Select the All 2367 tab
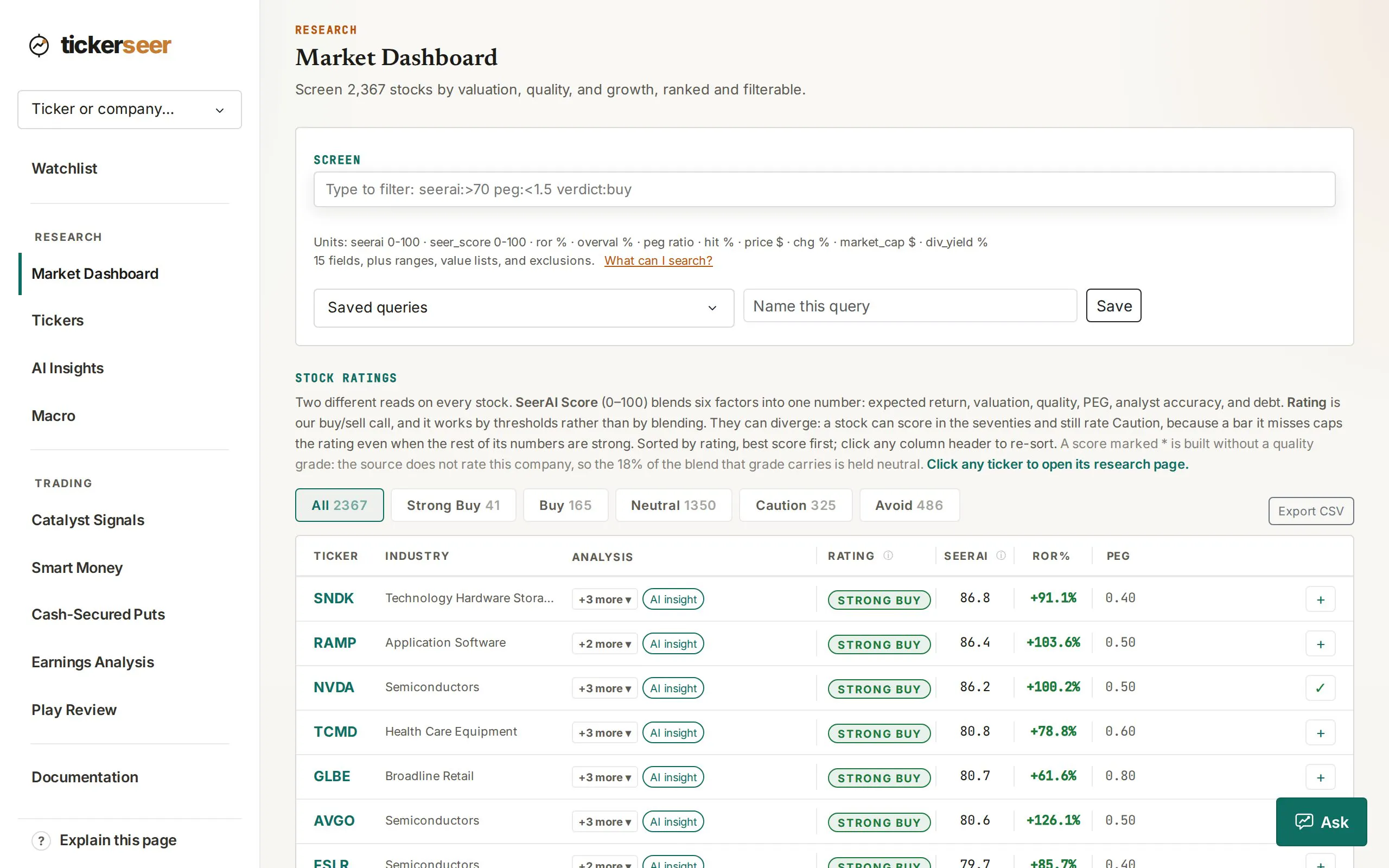This screenshot has height=868, width=1389. (x=339, y=505)
